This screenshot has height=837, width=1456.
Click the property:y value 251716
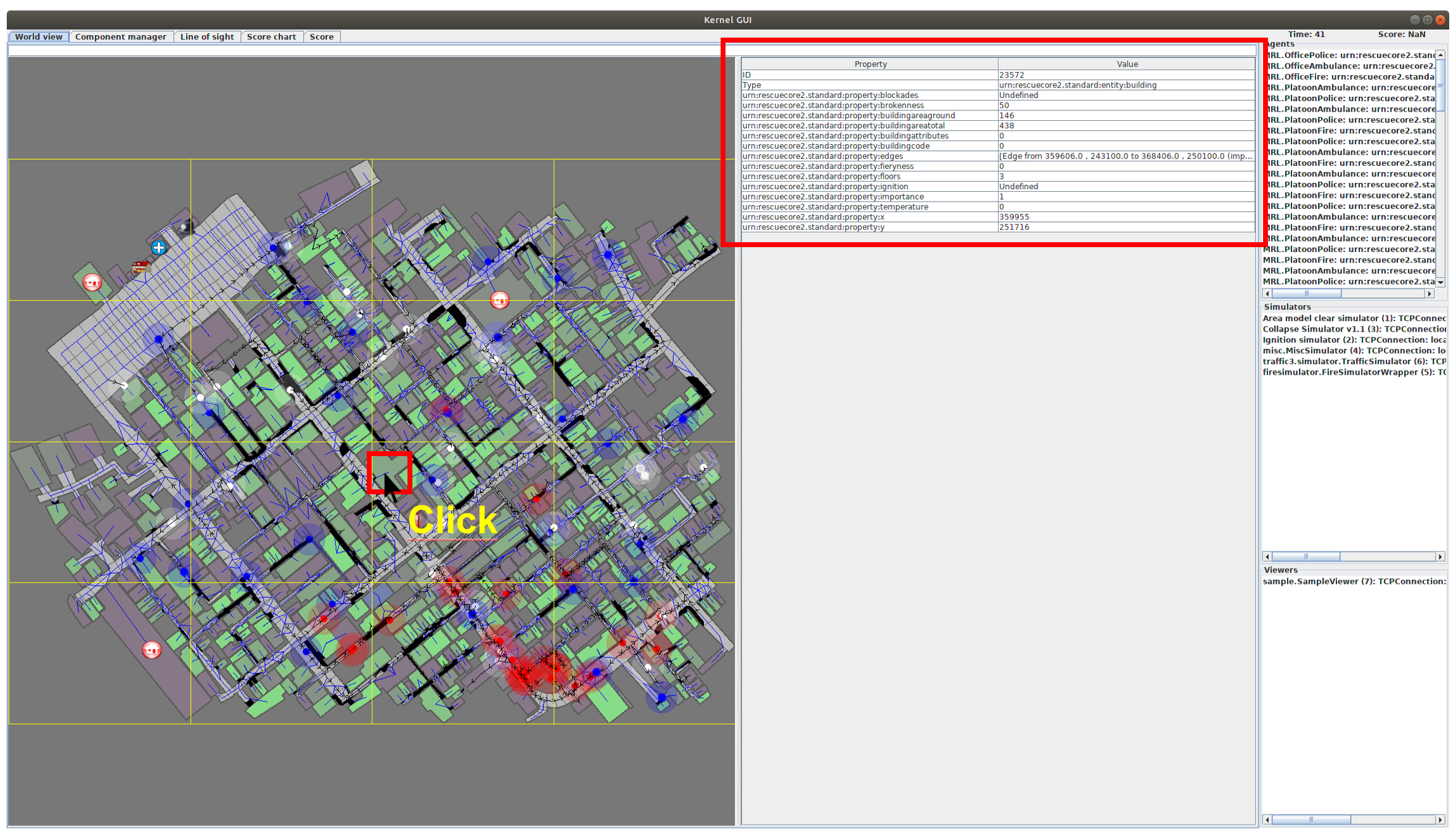click(x=1127, y=227)
